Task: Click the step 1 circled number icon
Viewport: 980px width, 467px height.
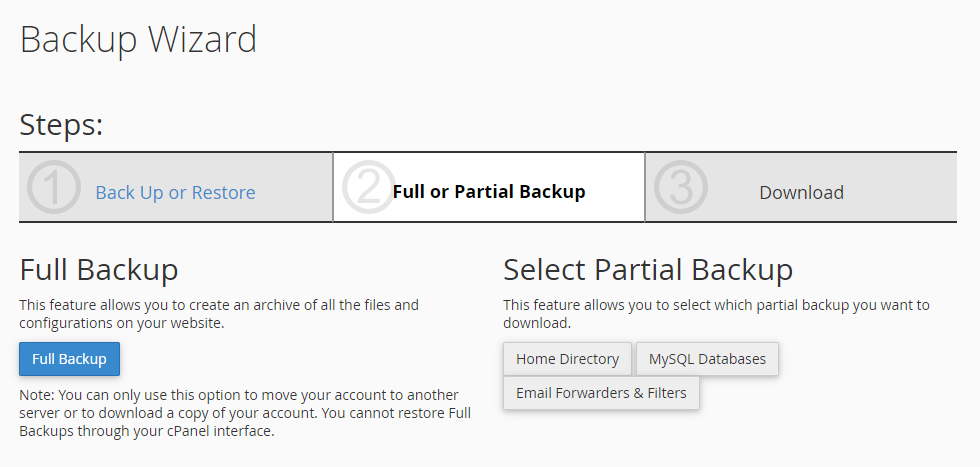Action: click(x=54, y=188)
